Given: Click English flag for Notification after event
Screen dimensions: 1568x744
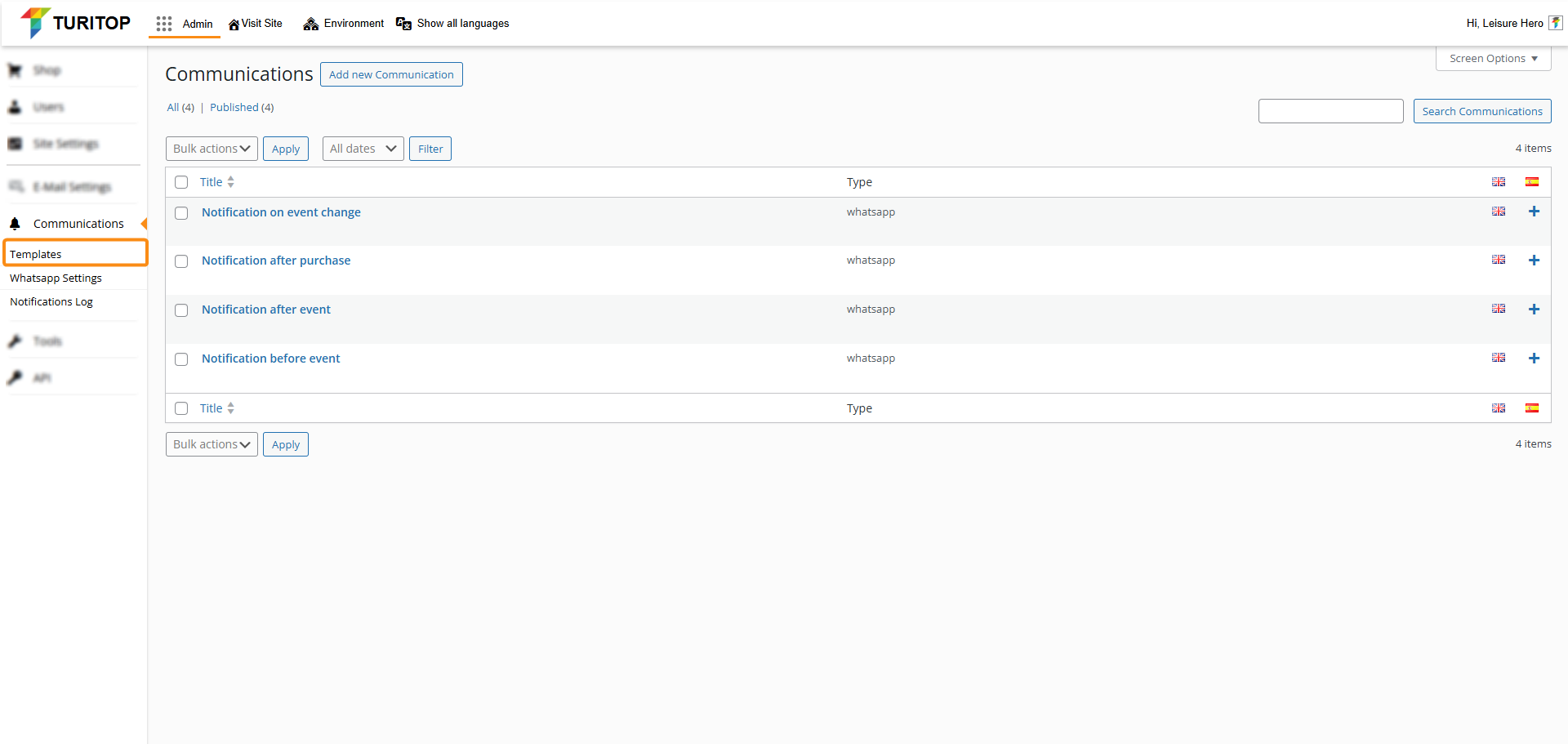Looking at the screenshot, I should click(1498, 309).
